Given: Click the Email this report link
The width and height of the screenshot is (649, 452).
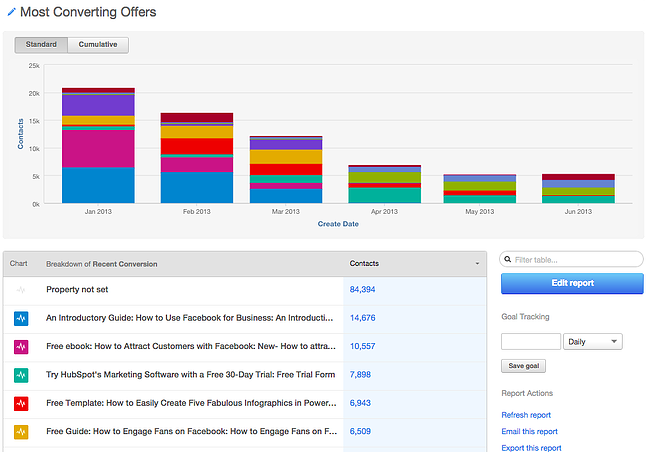Looking at the screenshot, I should tap(529, 432).
